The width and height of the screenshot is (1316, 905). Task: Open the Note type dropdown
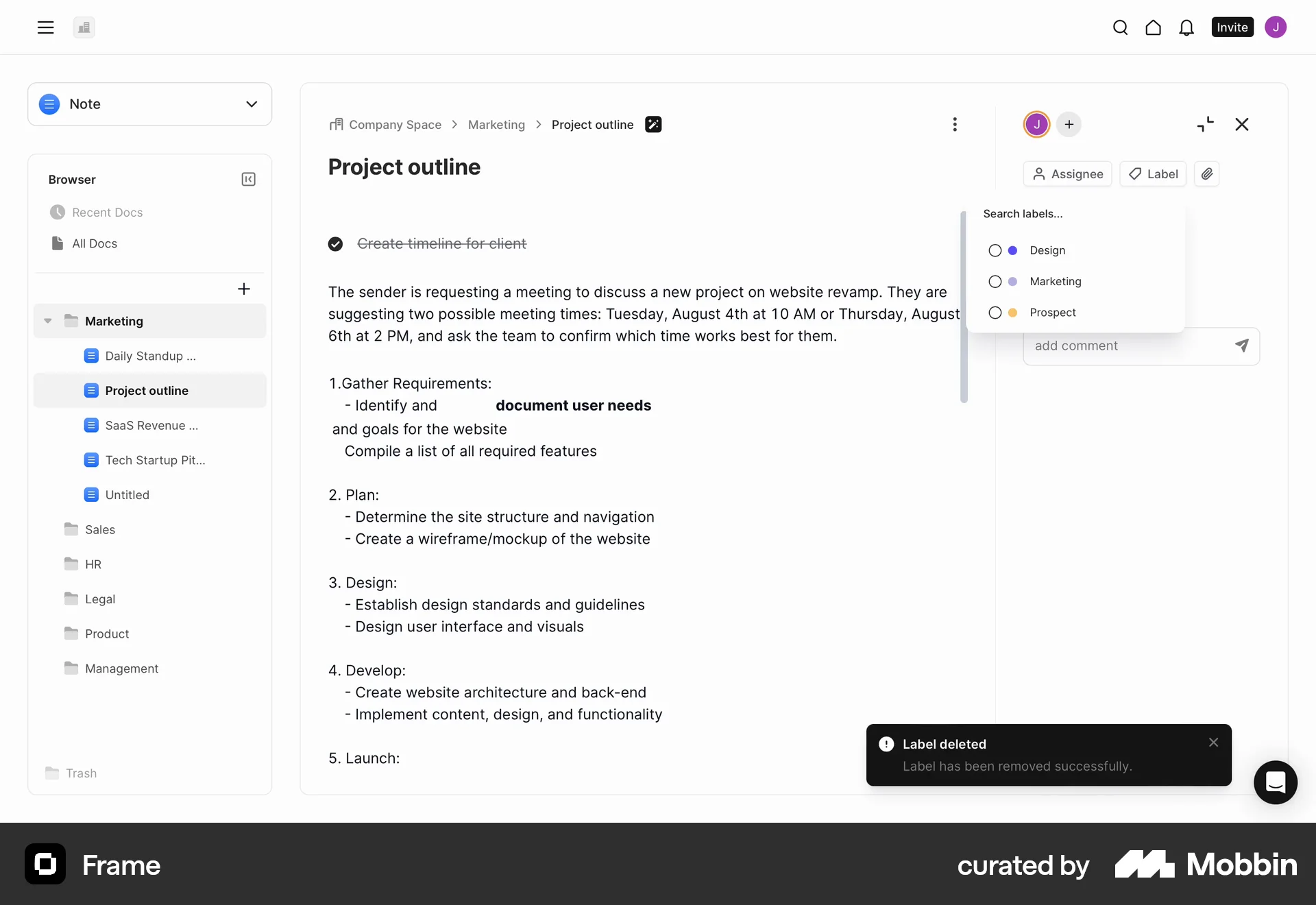(149, 104)
